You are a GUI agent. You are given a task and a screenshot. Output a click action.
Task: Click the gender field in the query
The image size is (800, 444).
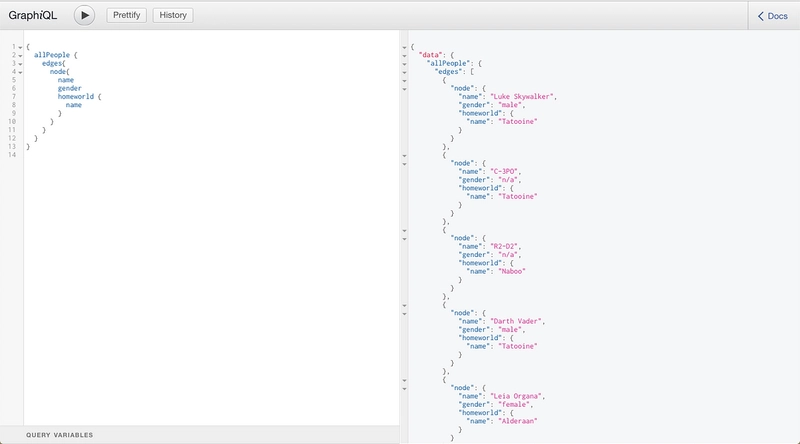click(69, 88)
